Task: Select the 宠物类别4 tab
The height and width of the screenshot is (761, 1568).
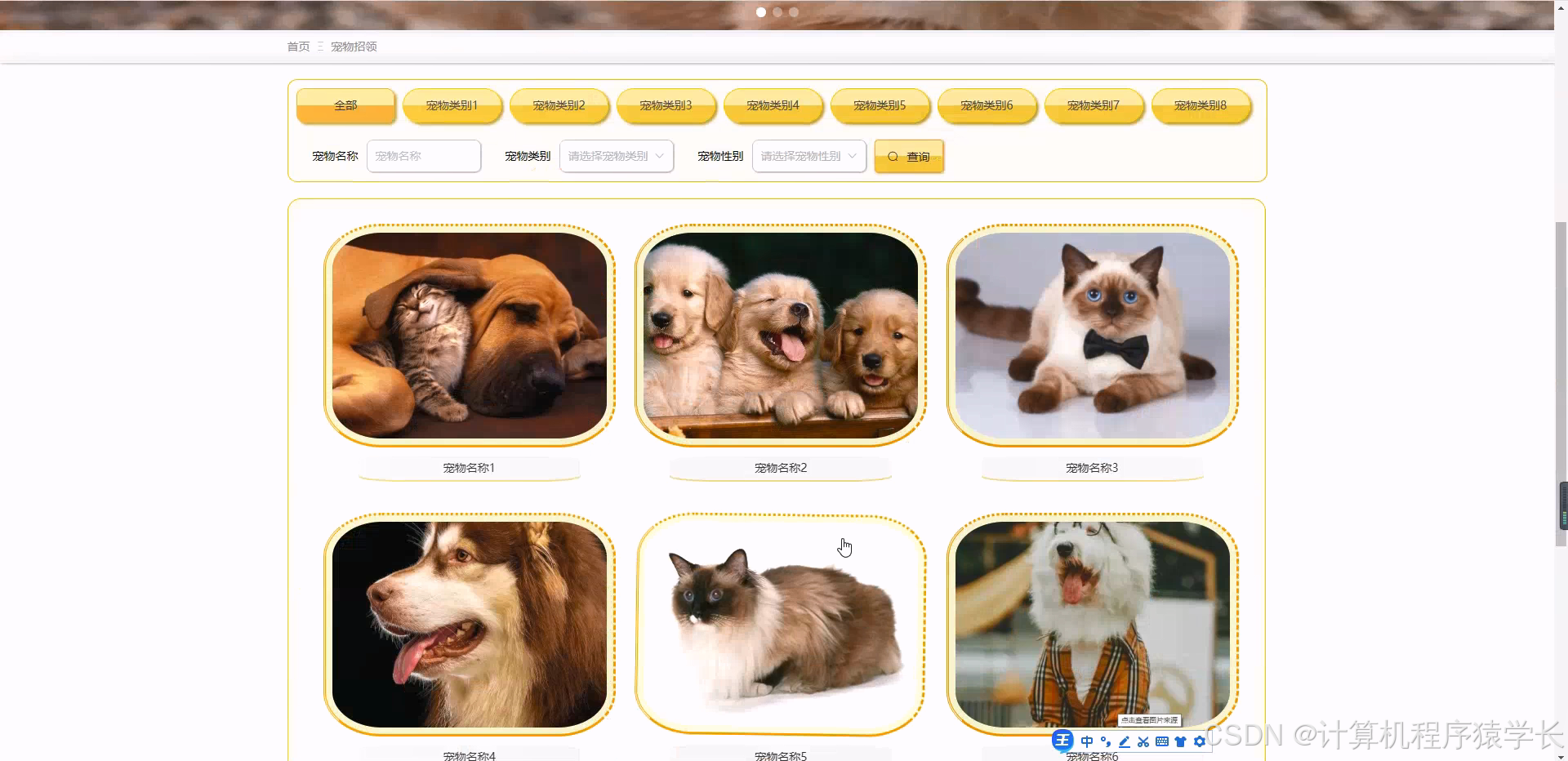Action: click(773, 105)
